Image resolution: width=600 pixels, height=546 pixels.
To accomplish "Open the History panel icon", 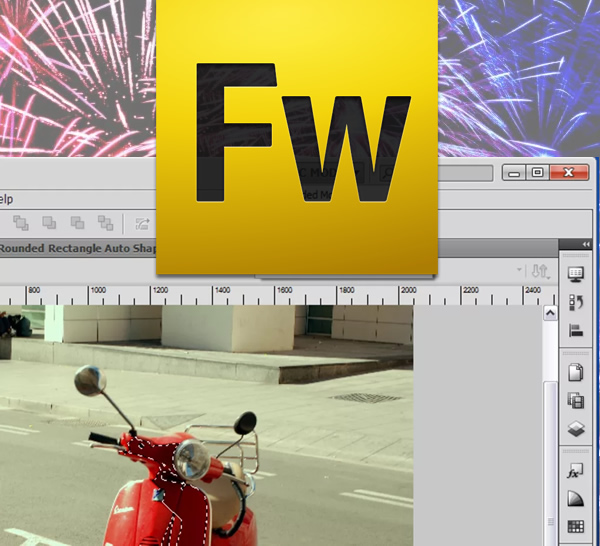I will click(x=576, y=302).
